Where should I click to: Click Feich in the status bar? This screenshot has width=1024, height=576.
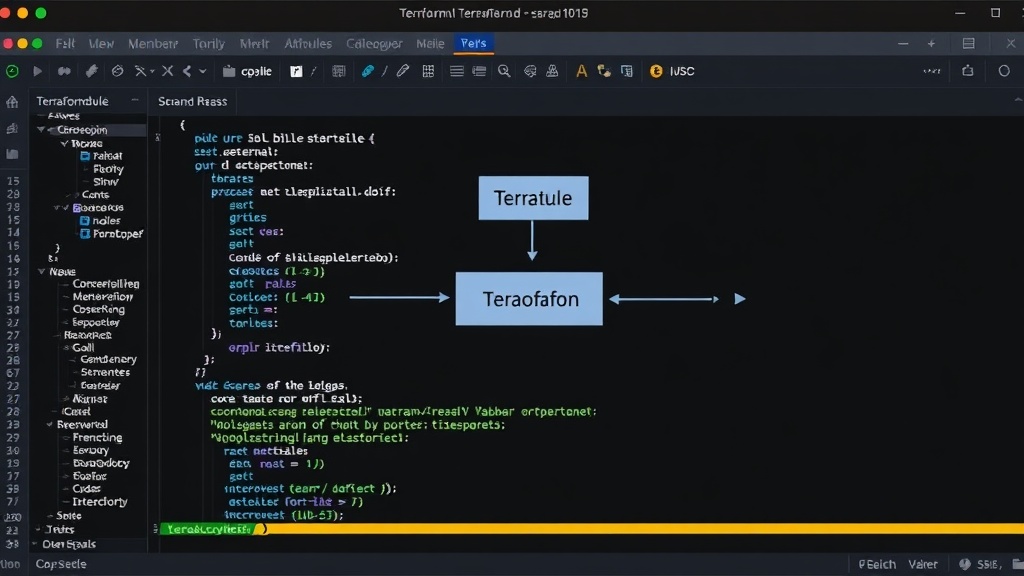tap(877, 564)
